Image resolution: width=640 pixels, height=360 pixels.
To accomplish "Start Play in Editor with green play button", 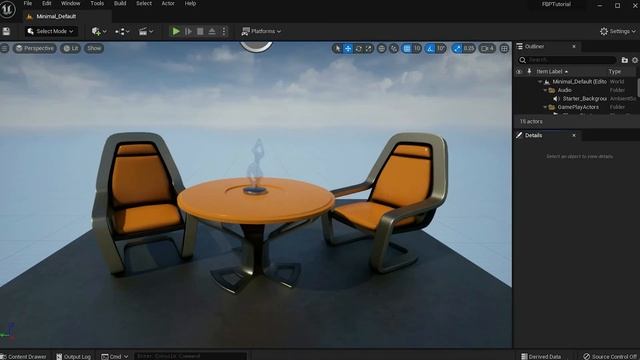I will click(176, 31).
